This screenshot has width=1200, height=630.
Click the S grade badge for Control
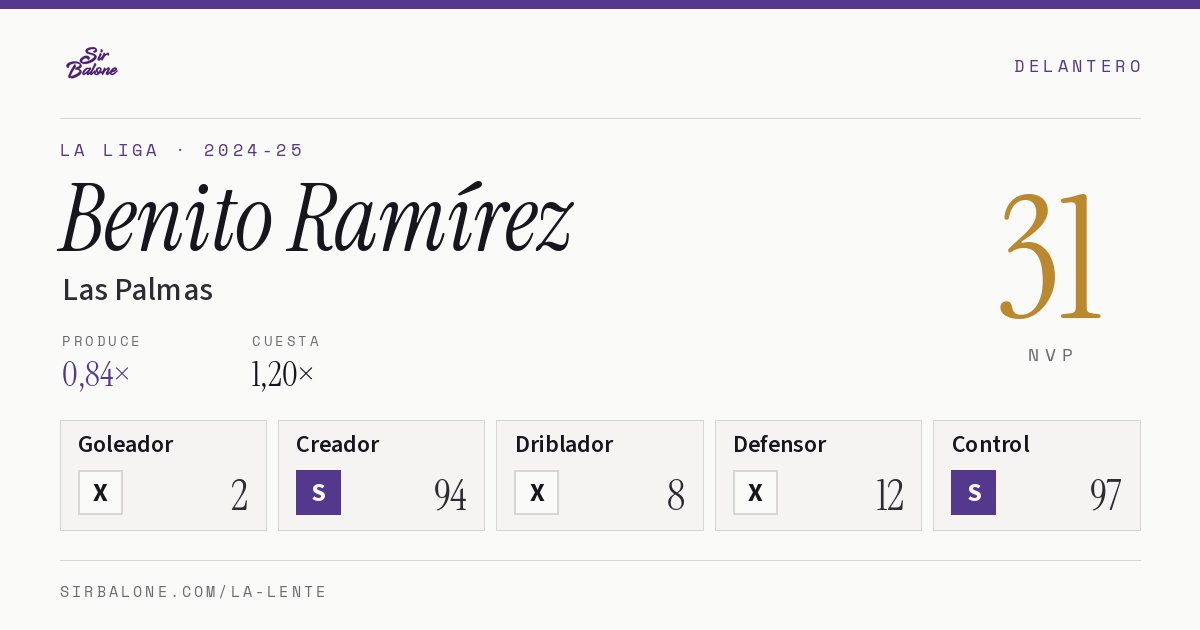pyautogui.click(x=973, y=492)
